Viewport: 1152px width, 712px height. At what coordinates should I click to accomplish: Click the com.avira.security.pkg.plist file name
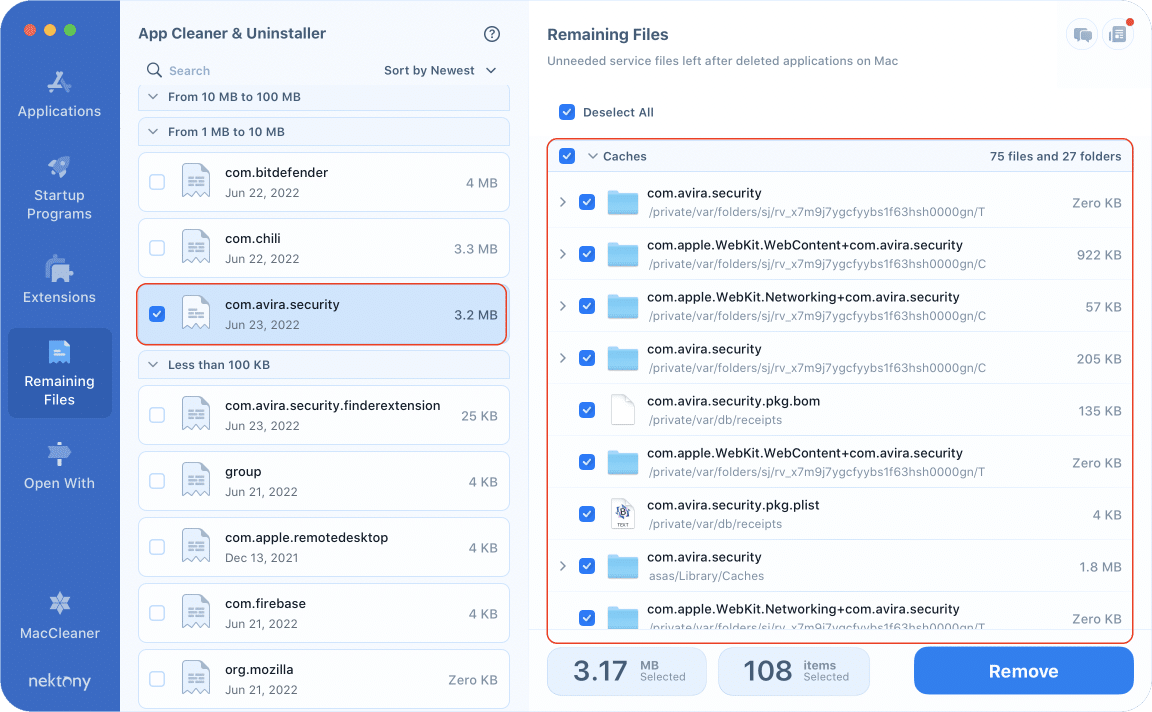733,505
